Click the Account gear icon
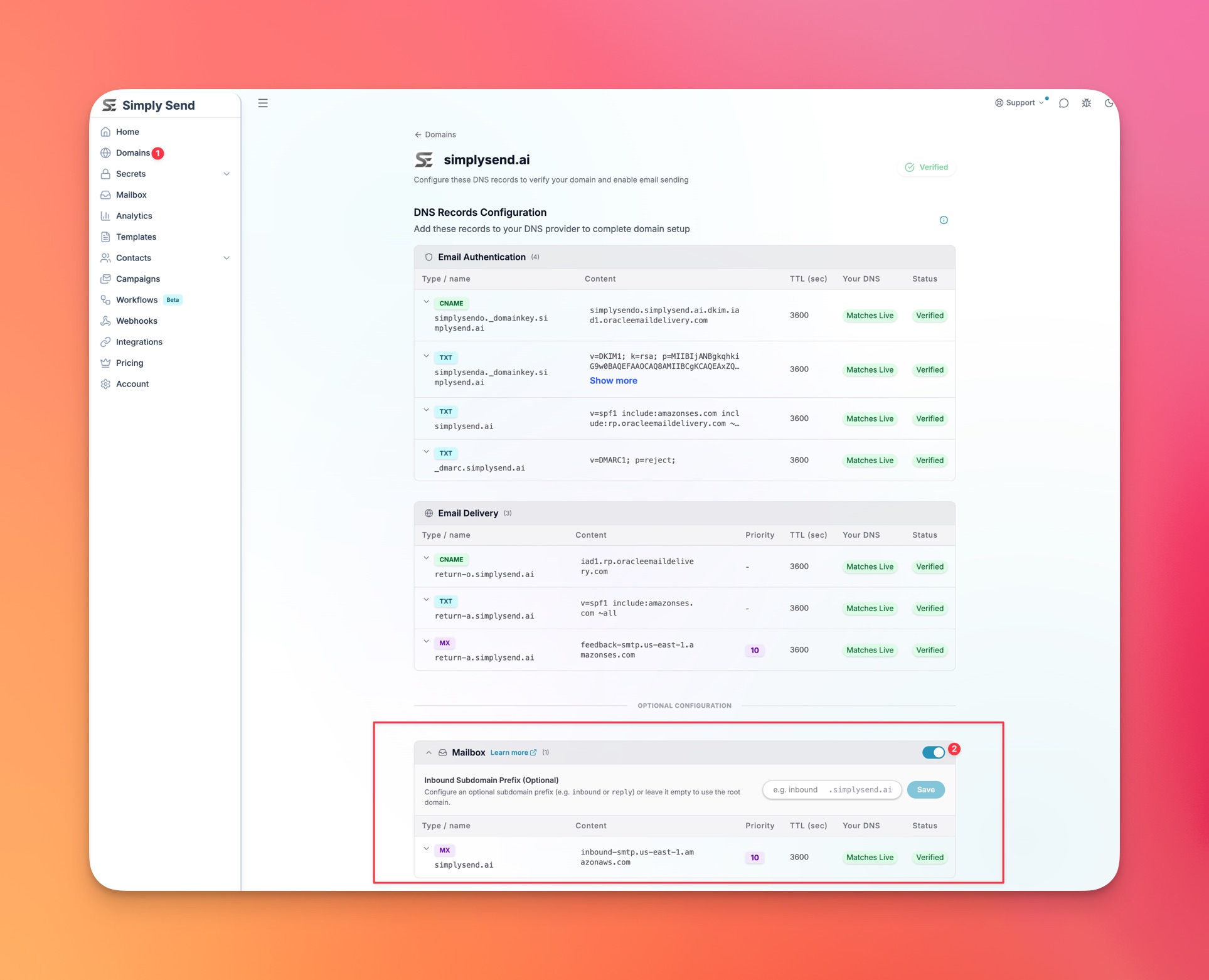Viewport: 1209px width, 980px height. click(x=105, y=384)
